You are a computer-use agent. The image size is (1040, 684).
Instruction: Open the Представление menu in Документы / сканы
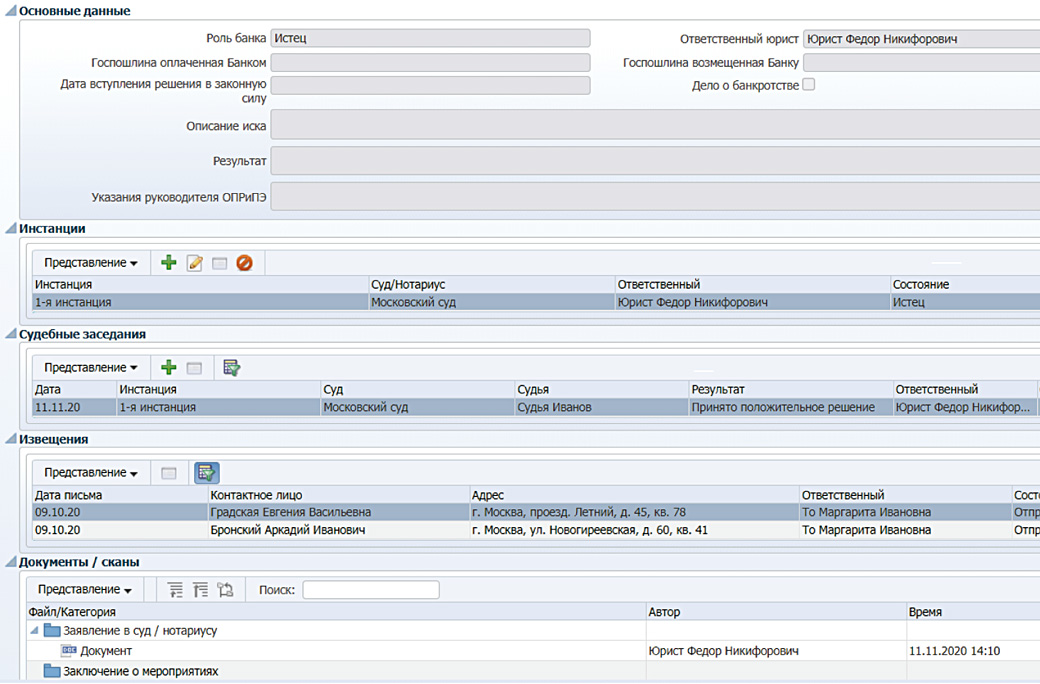85,590
